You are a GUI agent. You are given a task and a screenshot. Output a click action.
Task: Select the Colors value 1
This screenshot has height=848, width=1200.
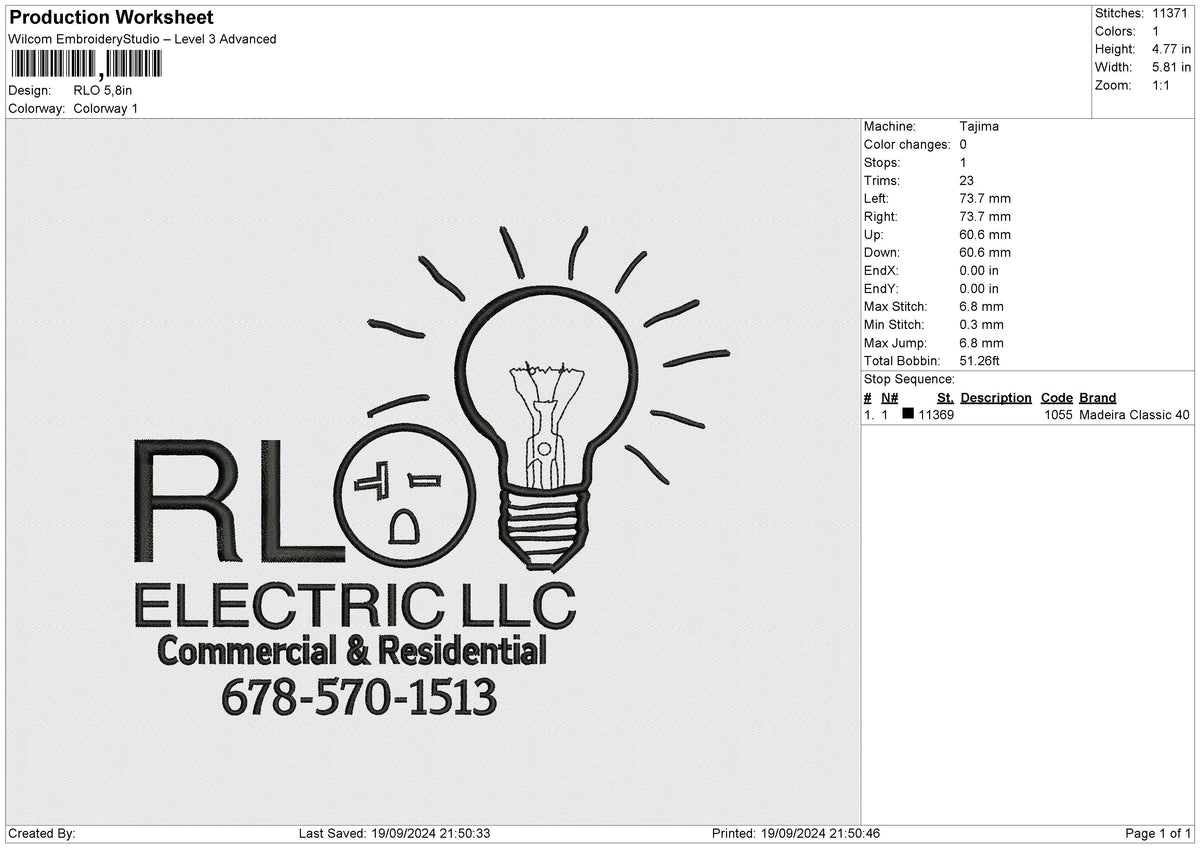(x=1156, y=31)
